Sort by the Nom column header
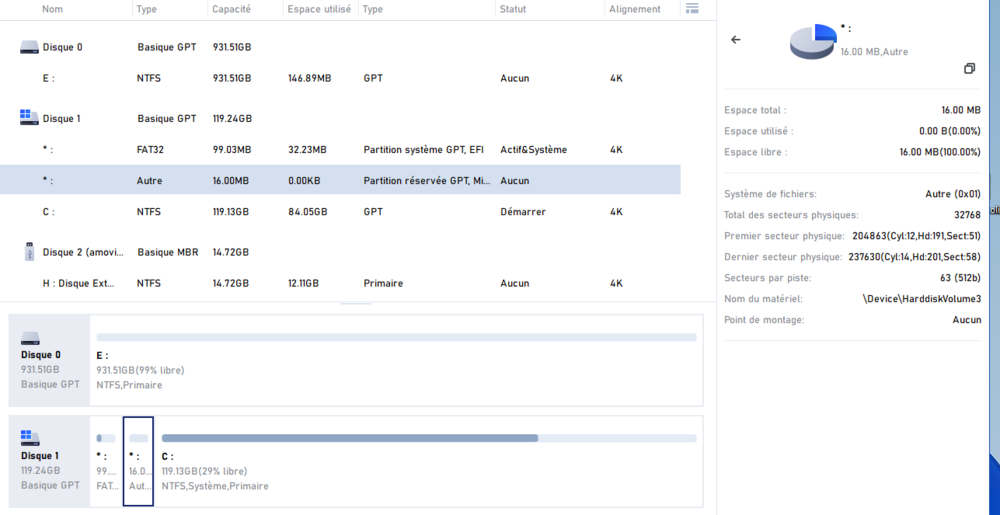Image resolution: width=1000 pixels, height=515 pixels. coord(52,9)
